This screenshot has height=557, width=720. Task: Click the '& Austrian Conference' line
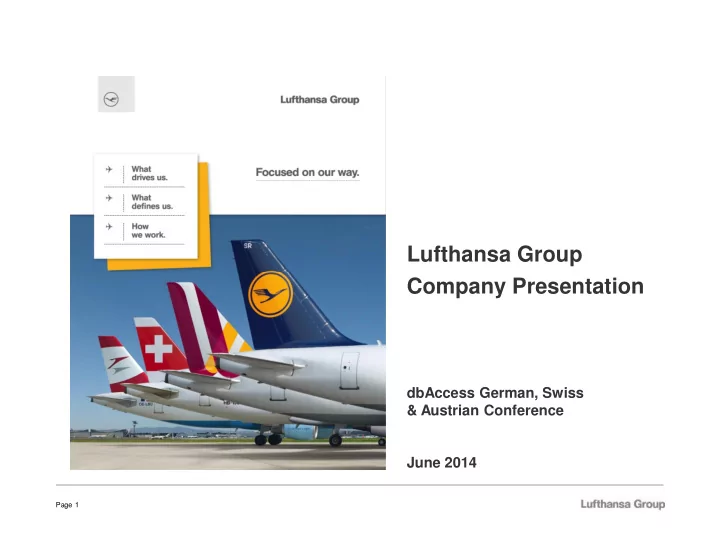coord(485,410)
